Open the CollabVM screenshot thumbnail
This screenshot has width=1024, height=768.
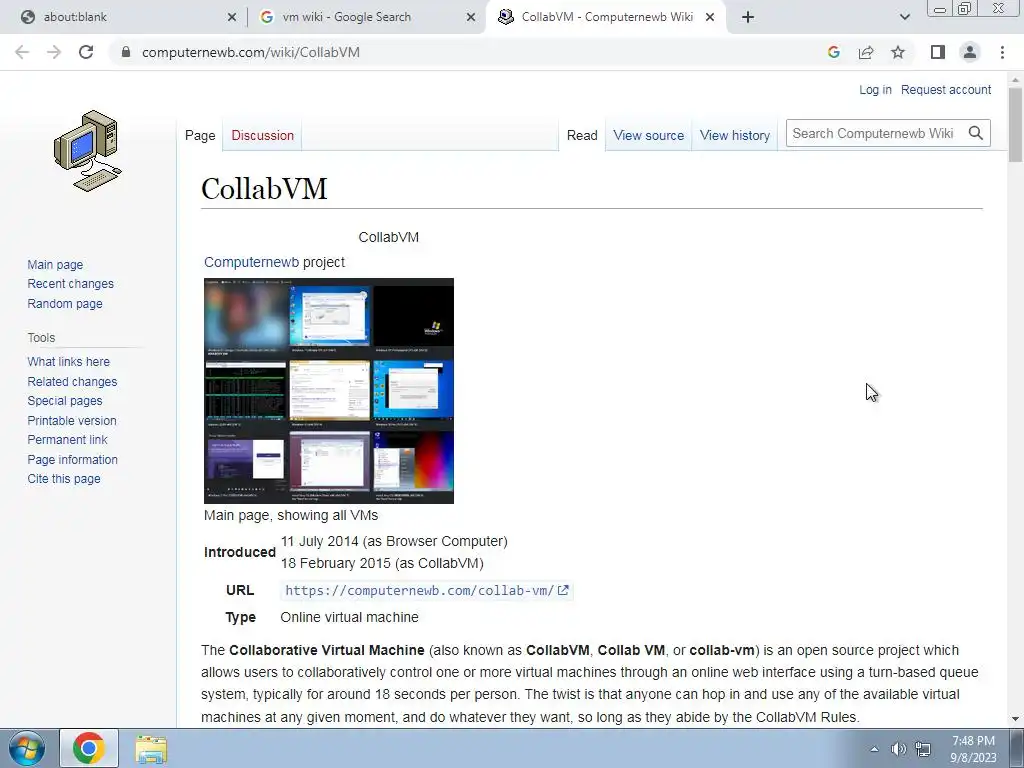[328, 391]
